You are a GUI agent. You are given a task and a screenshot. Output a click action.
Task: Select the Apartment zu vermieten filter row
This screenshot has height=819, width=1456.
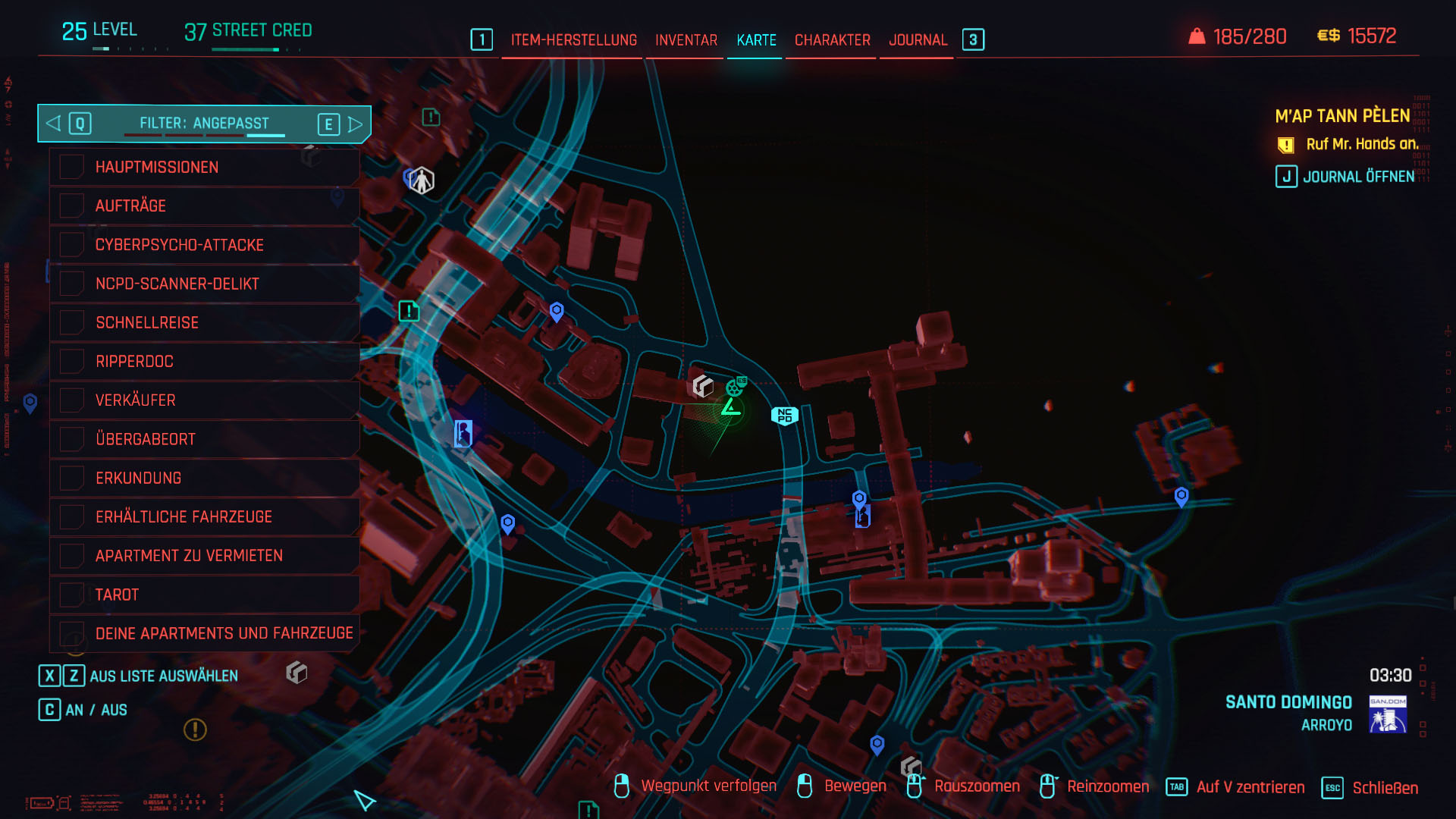204,555
